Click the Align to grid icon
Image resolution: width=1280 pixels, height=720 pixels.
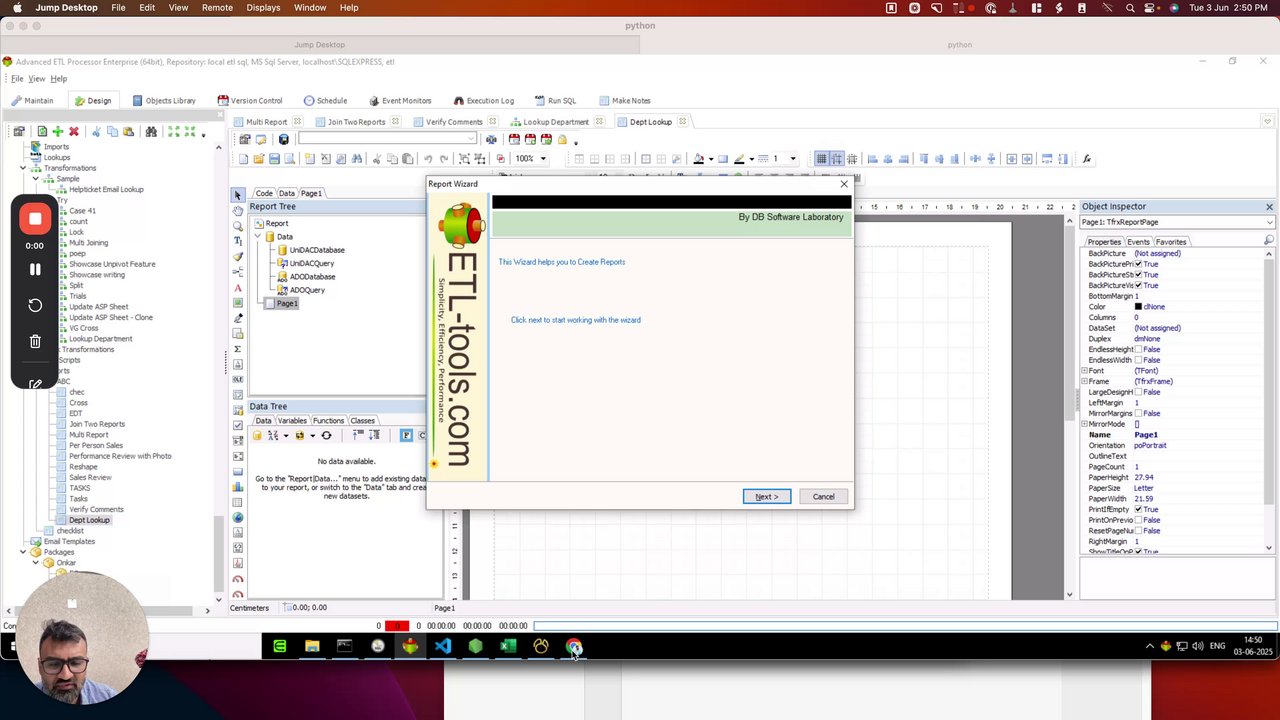[x=837, y=159]
